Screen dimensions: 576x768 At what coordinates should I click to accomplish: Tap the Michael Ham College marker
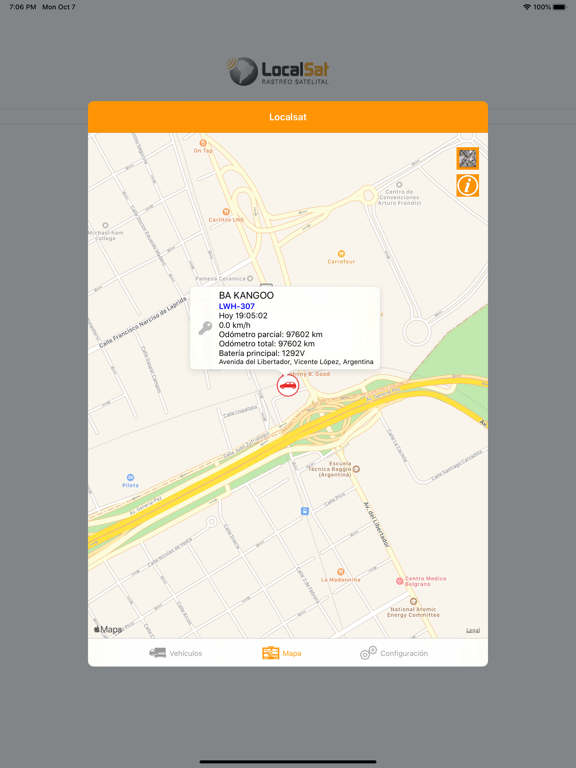[x=105, y=226]
